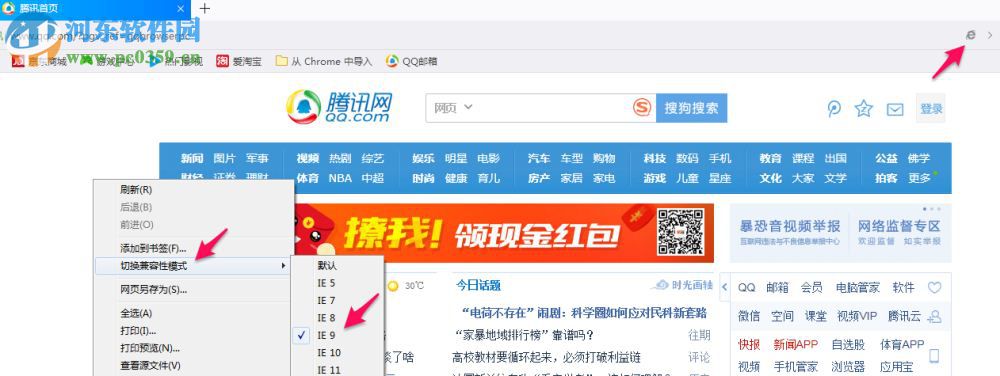Select 默认 compatibility mode
The image size is (1000, 376).
tap(337, 265)
